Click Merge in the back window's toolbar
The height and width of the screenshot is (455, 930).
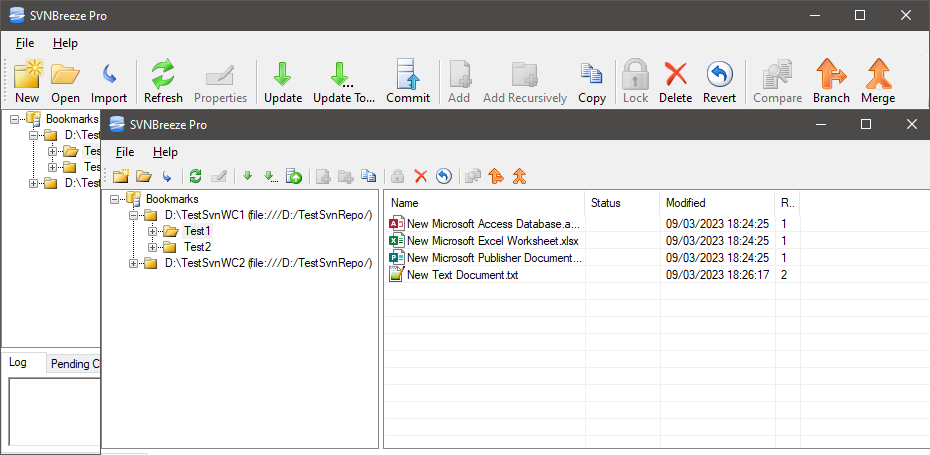(878, 82)
